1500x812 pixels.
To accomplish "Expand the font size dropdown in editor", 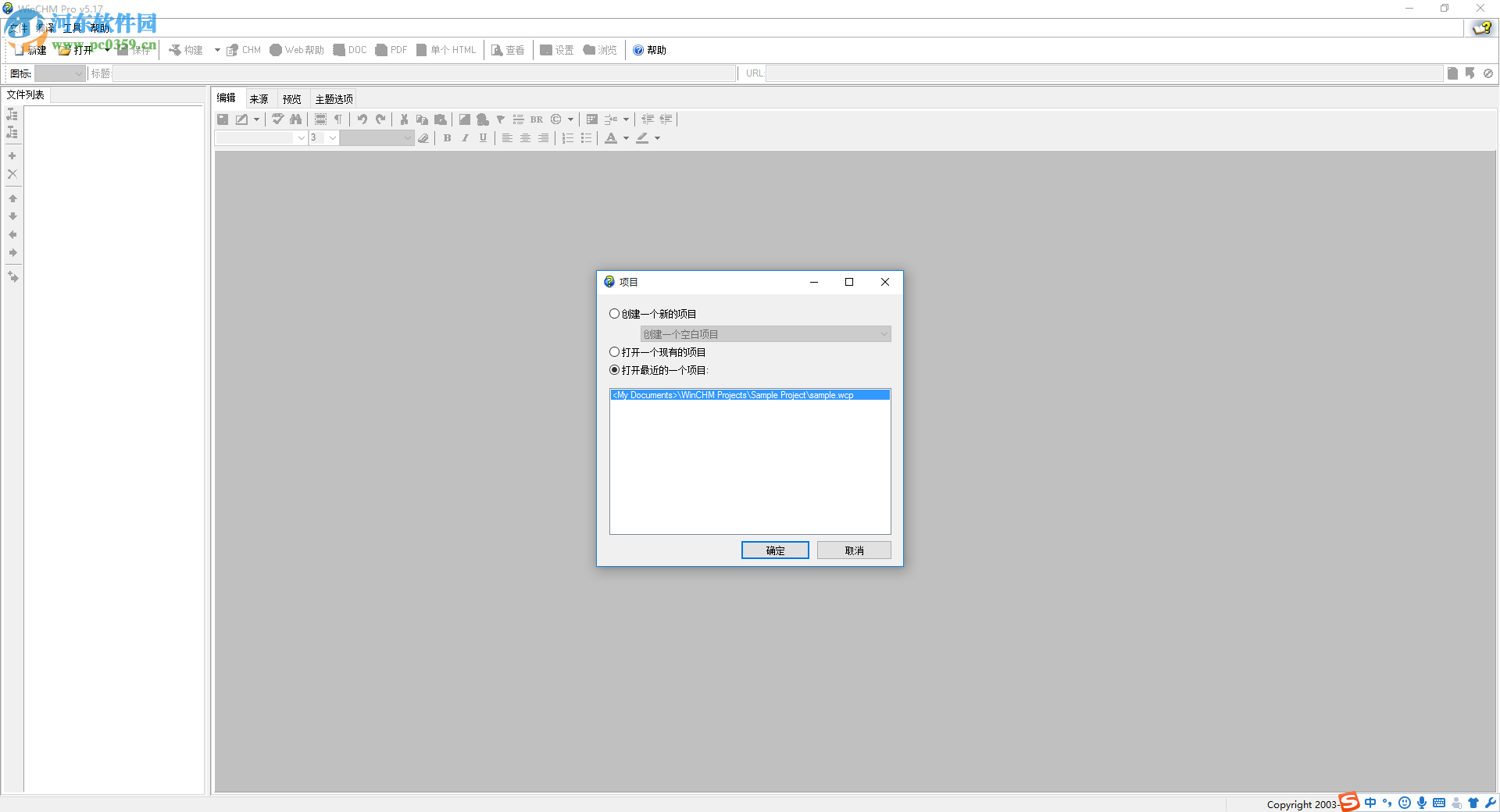I will click(x=331, y=137).
